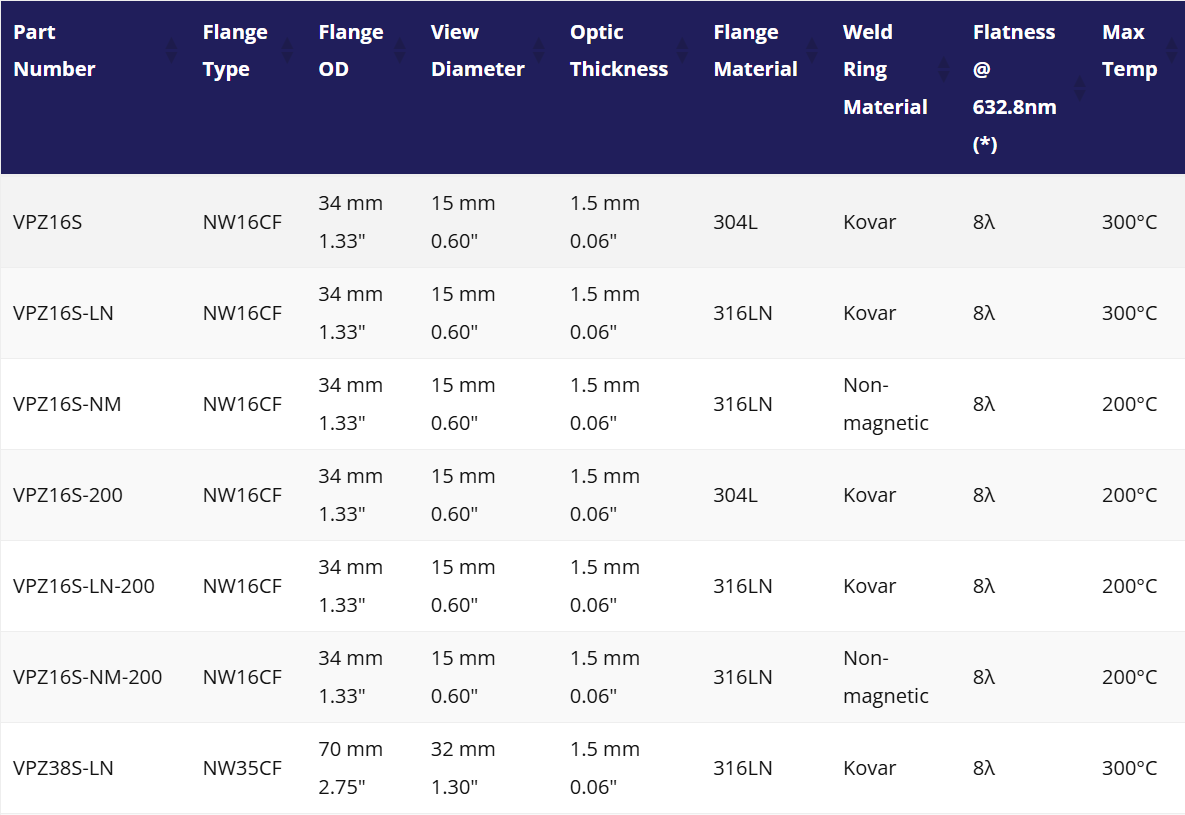Click sort arrows next to Max Temp
Screen dimensions: 1185x815
tap(1172, 50)
